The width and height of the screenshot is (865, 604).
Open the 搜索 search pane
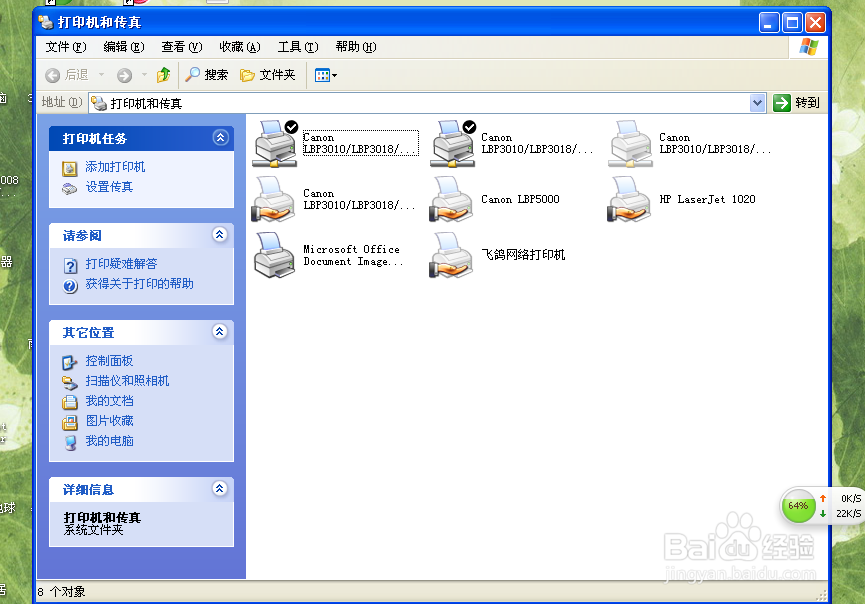pyautogui.click(x=206, y=75)
